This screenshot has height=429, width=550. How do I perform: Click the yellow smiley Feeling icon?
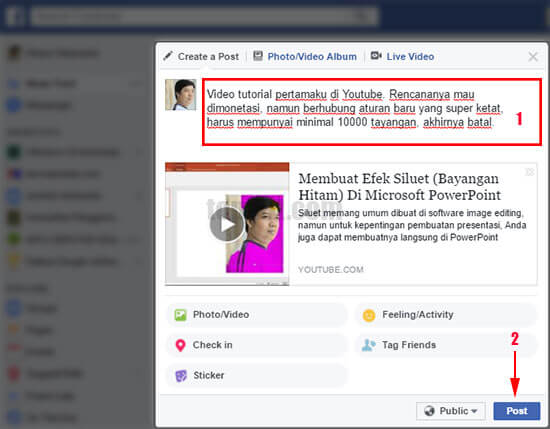click(369, 315)
